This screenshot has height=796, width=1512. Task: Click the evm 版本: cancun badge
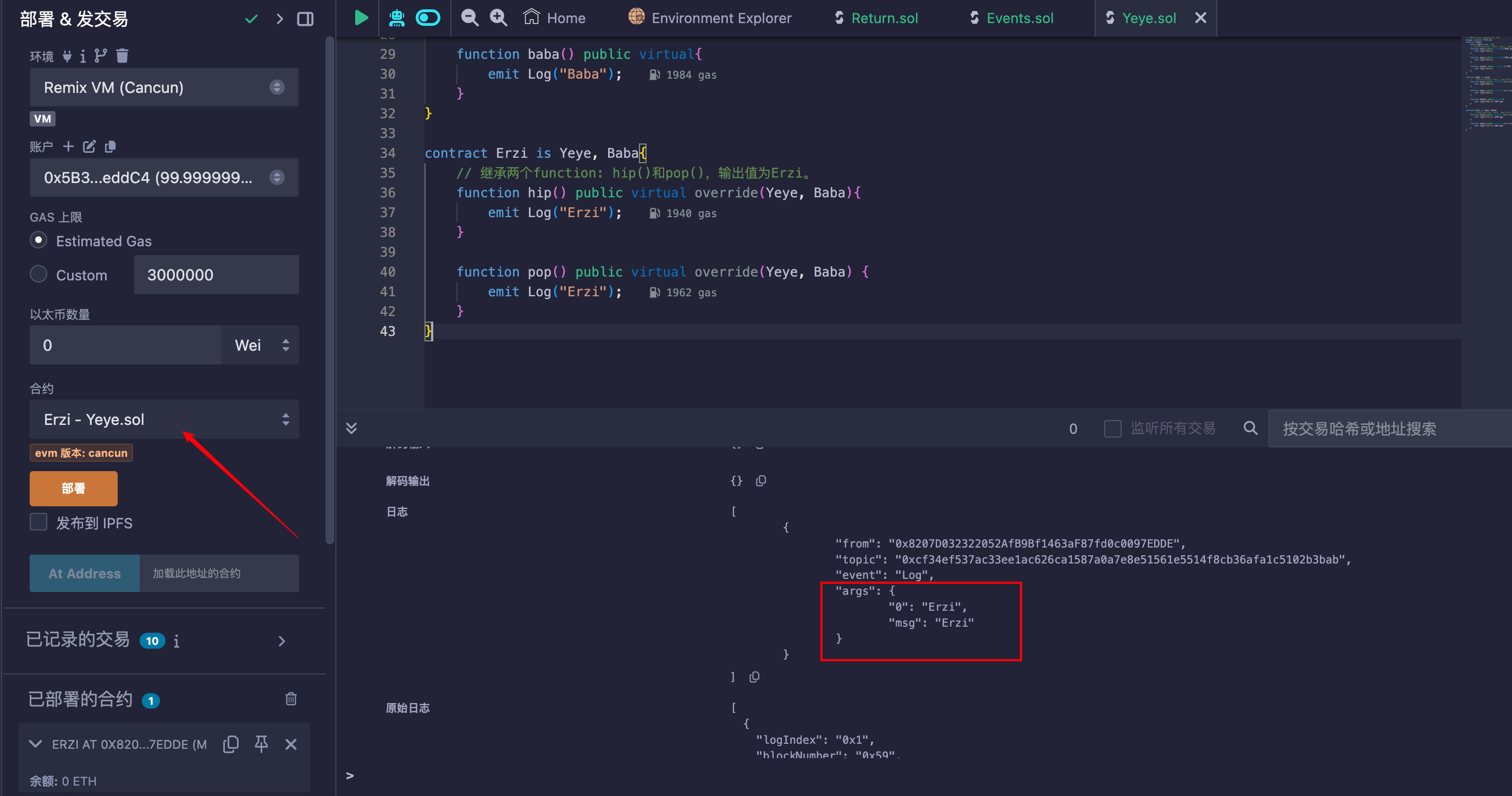tap(81, 453)
